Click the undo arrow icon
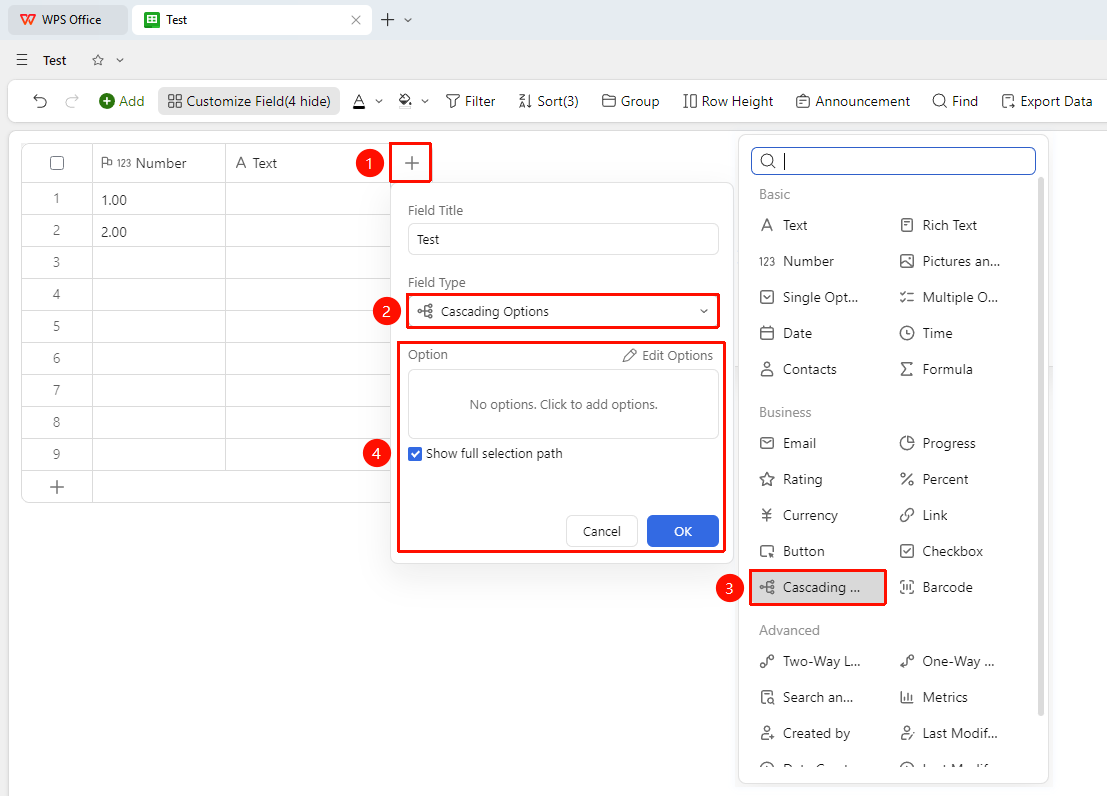 tap(40, 101)
